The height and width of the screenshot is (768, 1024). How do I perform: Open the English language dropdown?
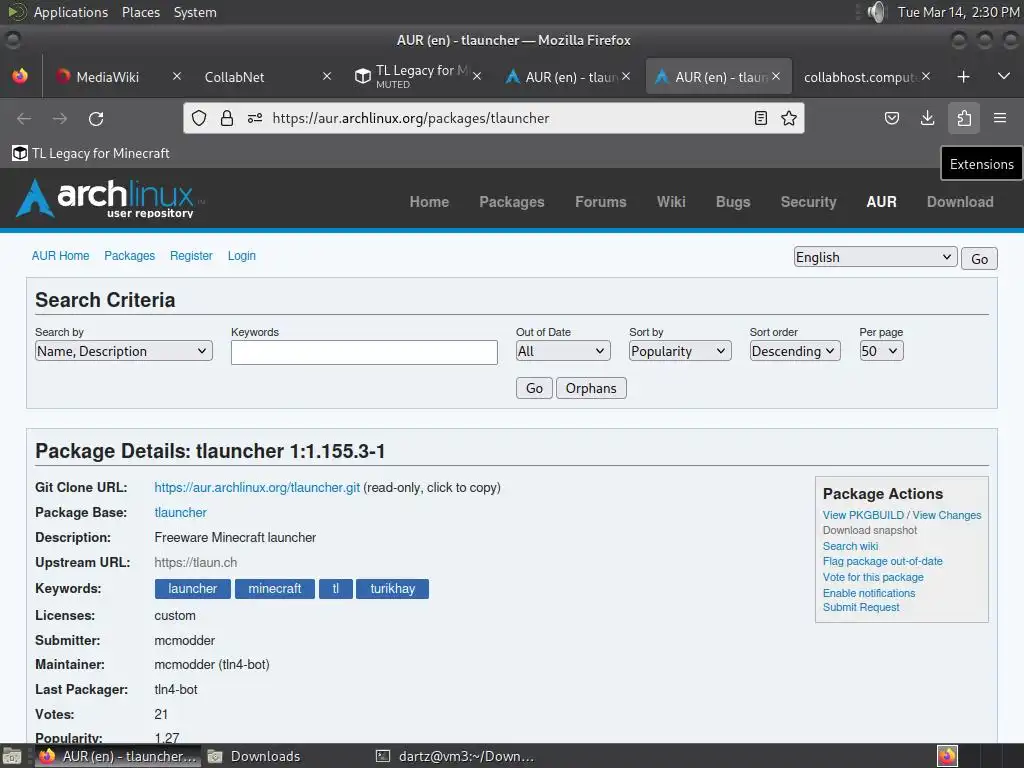coord(875,257)
